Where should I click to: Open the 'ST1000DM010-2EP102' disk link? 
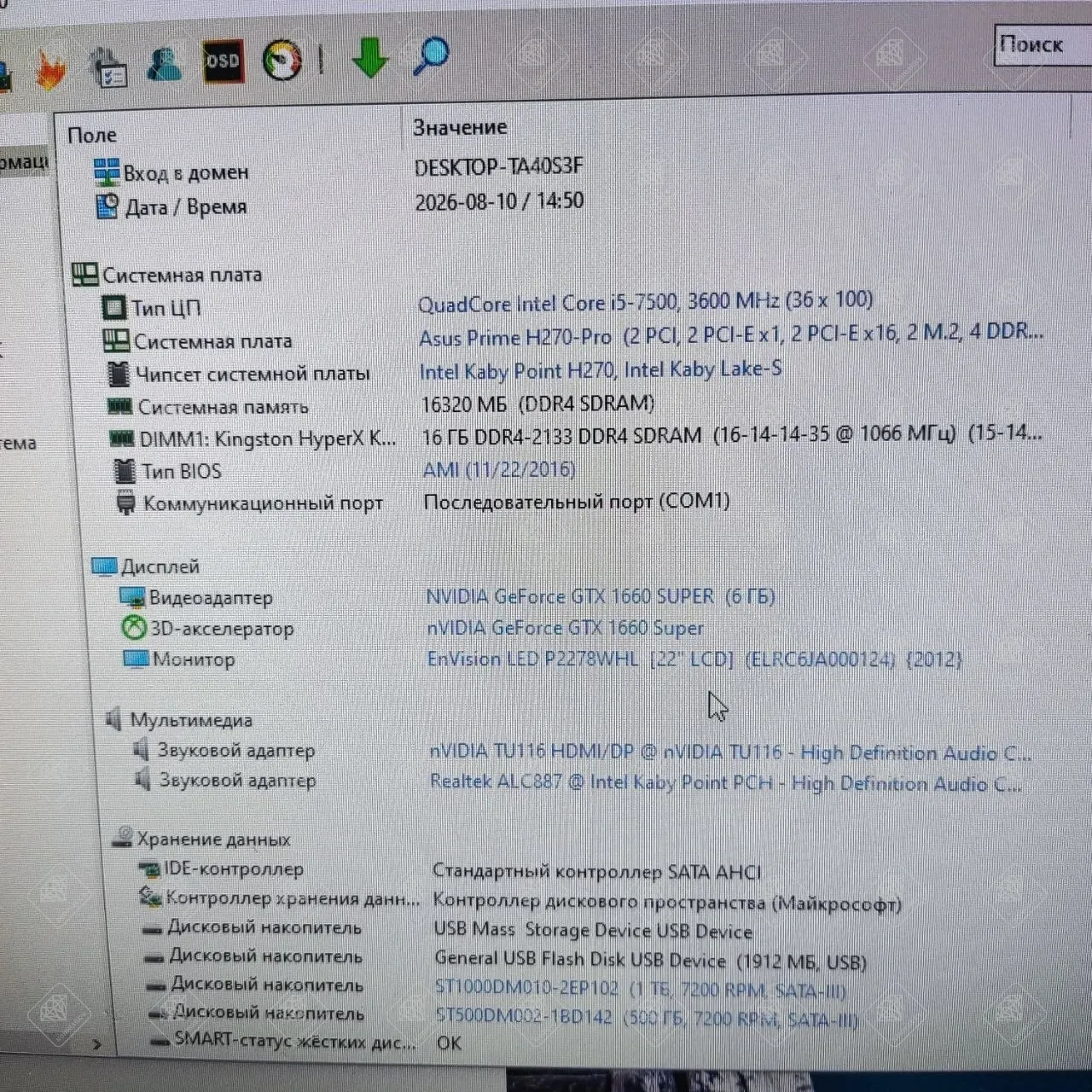pos(641,990)
